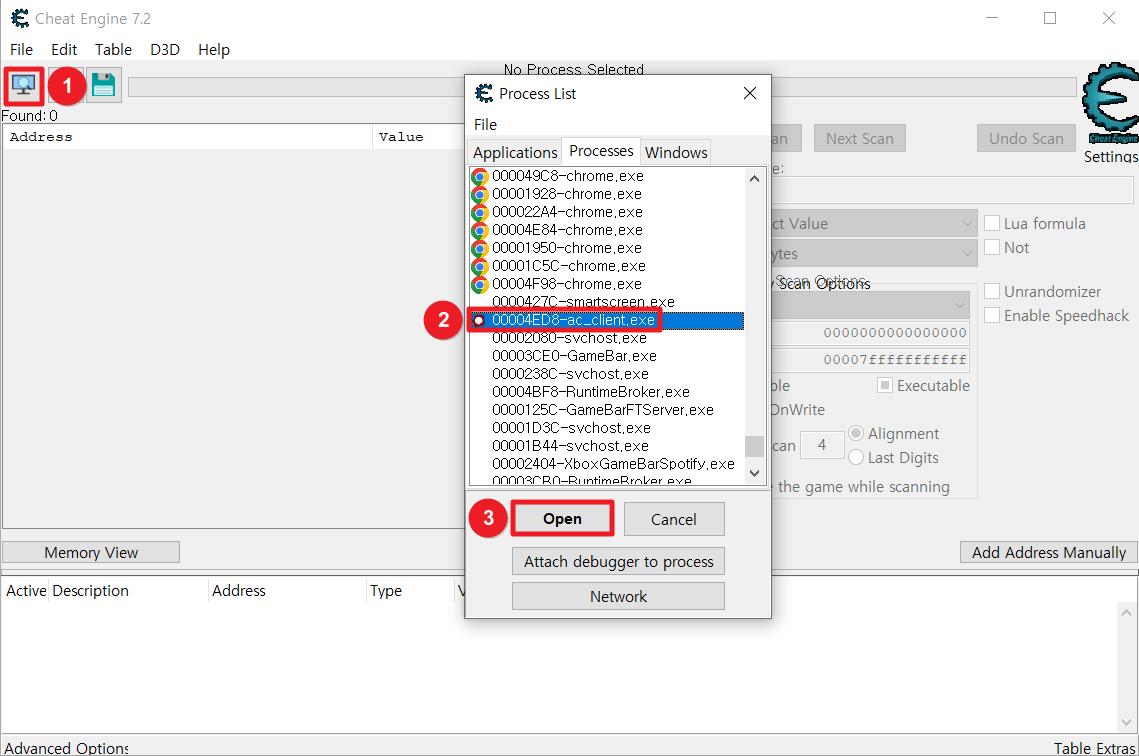Click Description column in address table
1139x756 pixels.
pyautogui.click(x=128, y=590)
